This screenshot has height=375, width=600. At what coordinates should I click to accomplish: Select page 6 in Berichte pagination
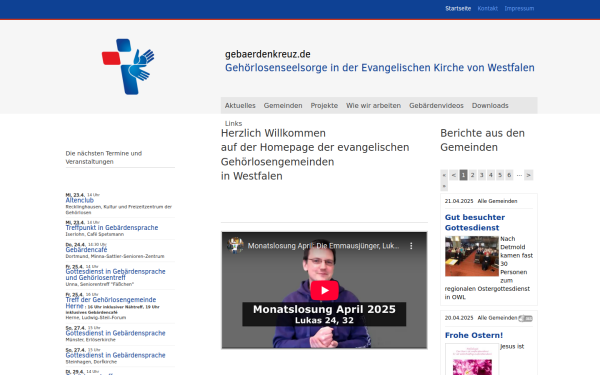pos(509,175)
